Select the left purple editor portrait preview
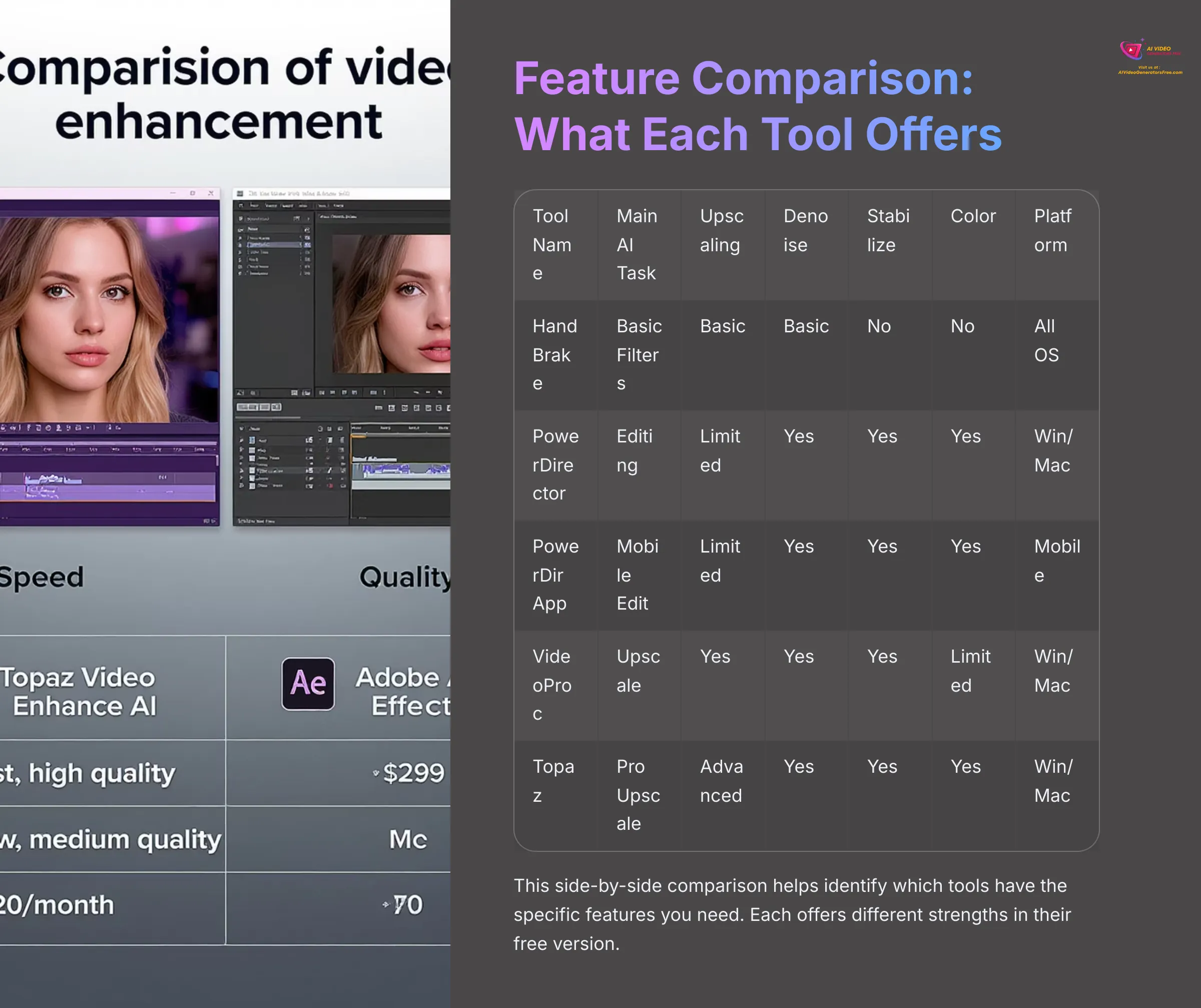The width and height of the screenshot is (1201, 1008). click(x=109, y=319)
